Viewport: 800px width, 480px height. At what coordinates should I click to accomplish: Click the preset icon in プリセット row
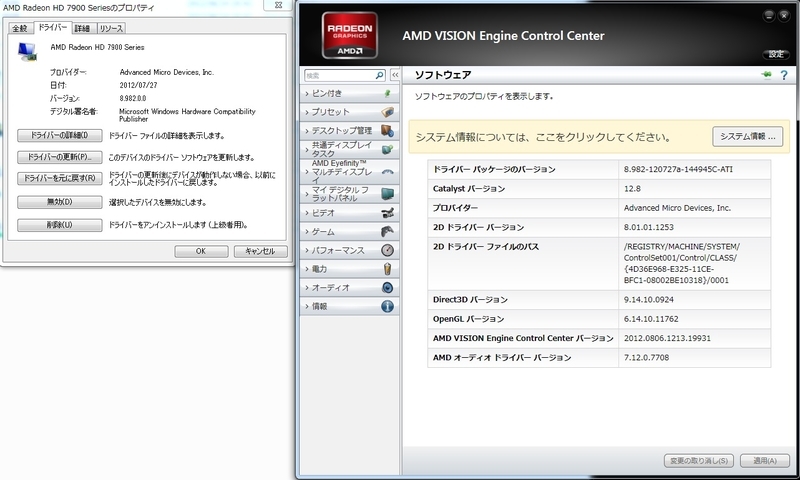(x=387, y=112)
